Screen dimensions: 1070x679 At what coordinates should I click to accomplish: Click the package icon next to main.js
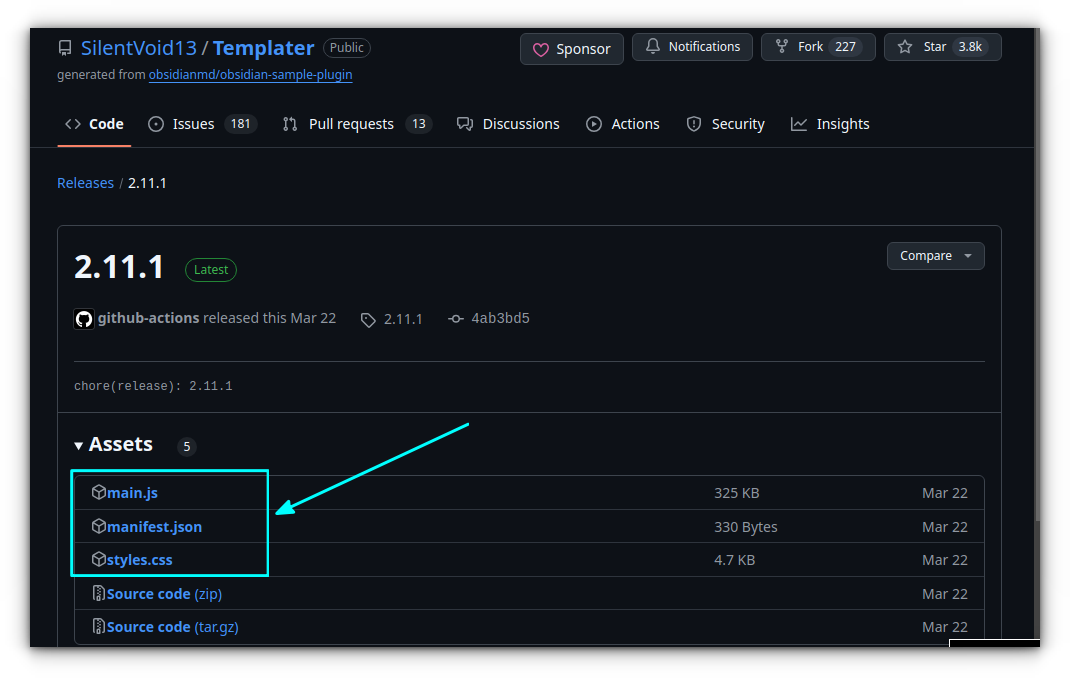tap(98, 493)
